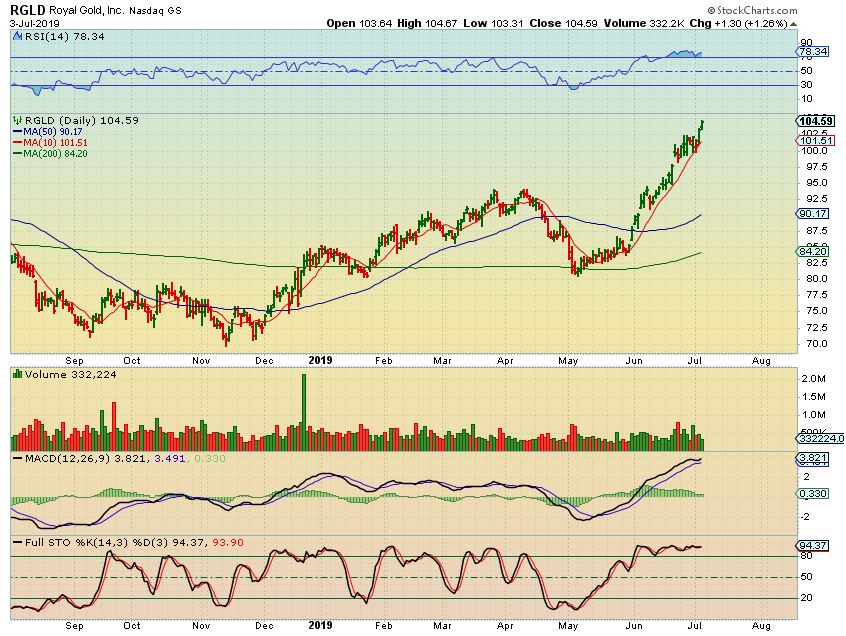
Task: Click the MA(50) 90.17 legend entry
Action: coord(47,132)
